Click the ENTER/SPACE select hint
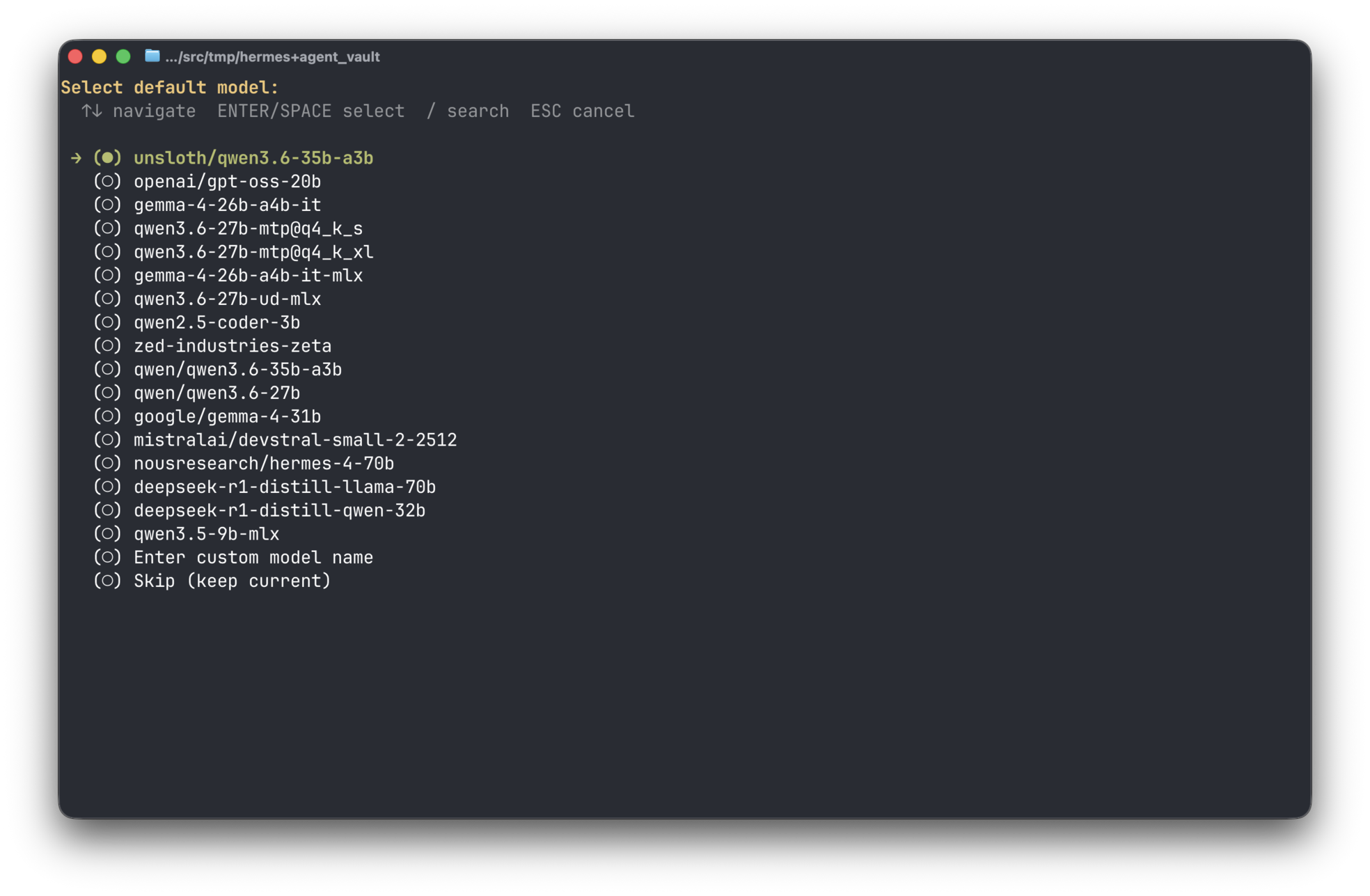The image size is (1370, 896). pyautogui.click(x=310, y=111)
